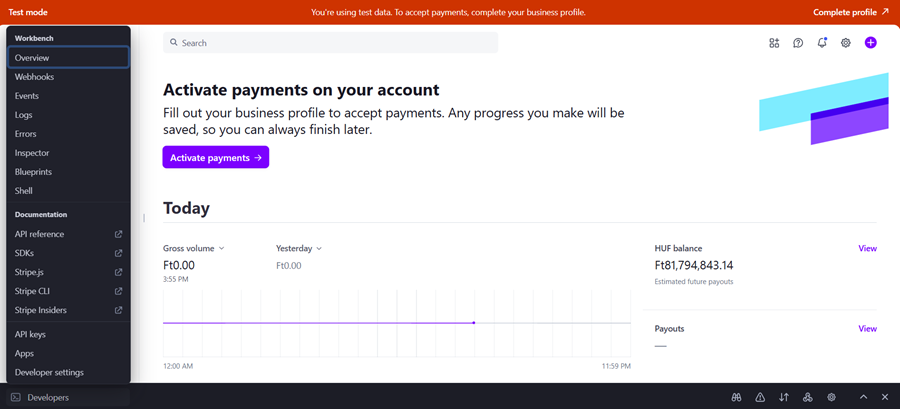This screenshot has height=409, width=900.
Task: Click the warning triangle errors icon
Action: click(x=760, y=397)
